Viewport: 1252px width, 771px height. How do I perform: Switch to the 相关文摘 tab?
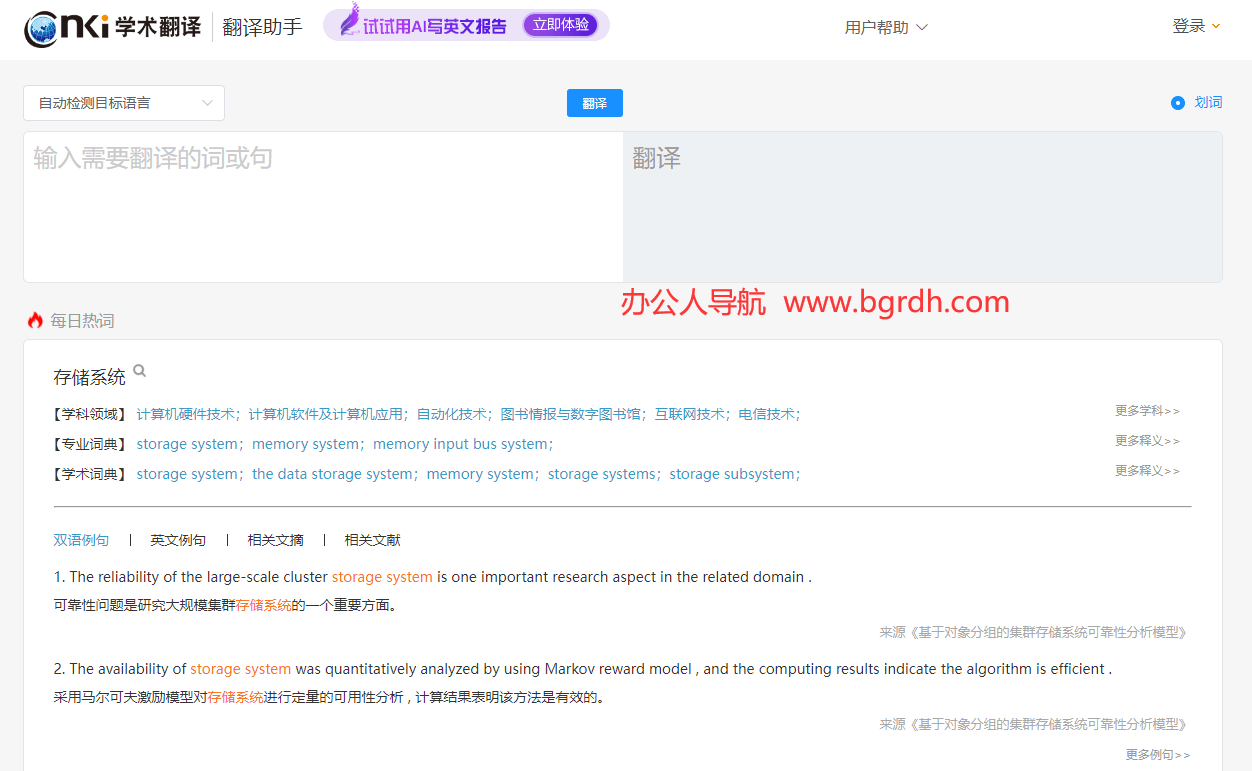tap(275, 540)
